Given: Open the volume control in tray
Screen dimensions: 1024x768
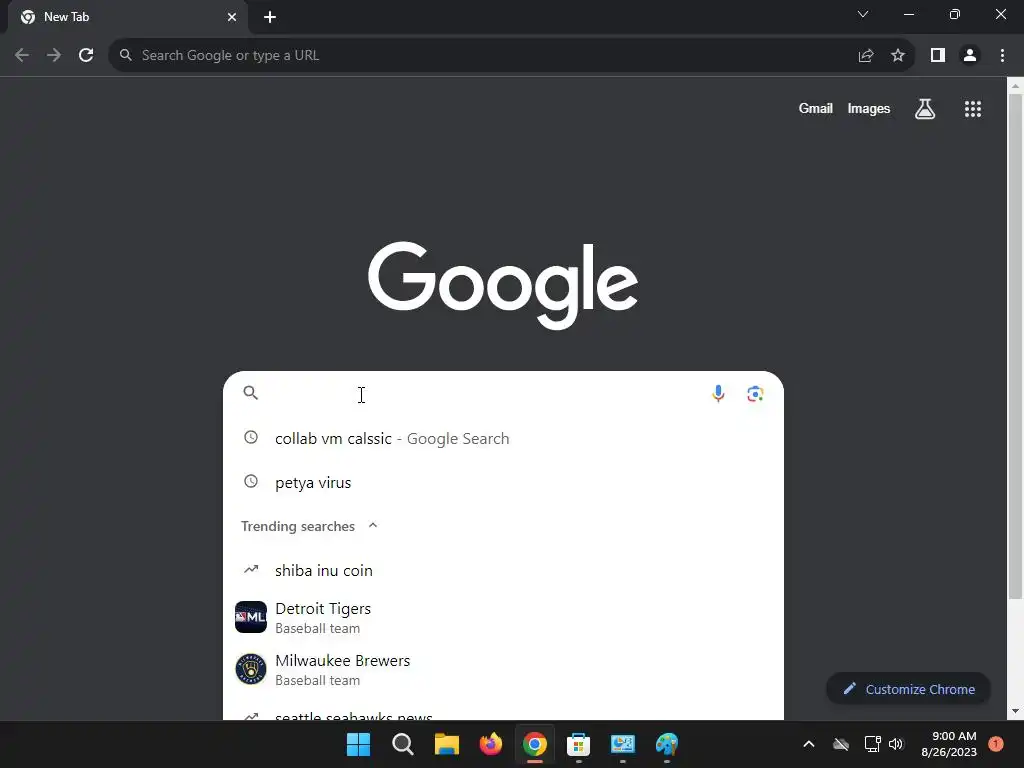Looking at the screenshot, I should (x=896, y=744).
